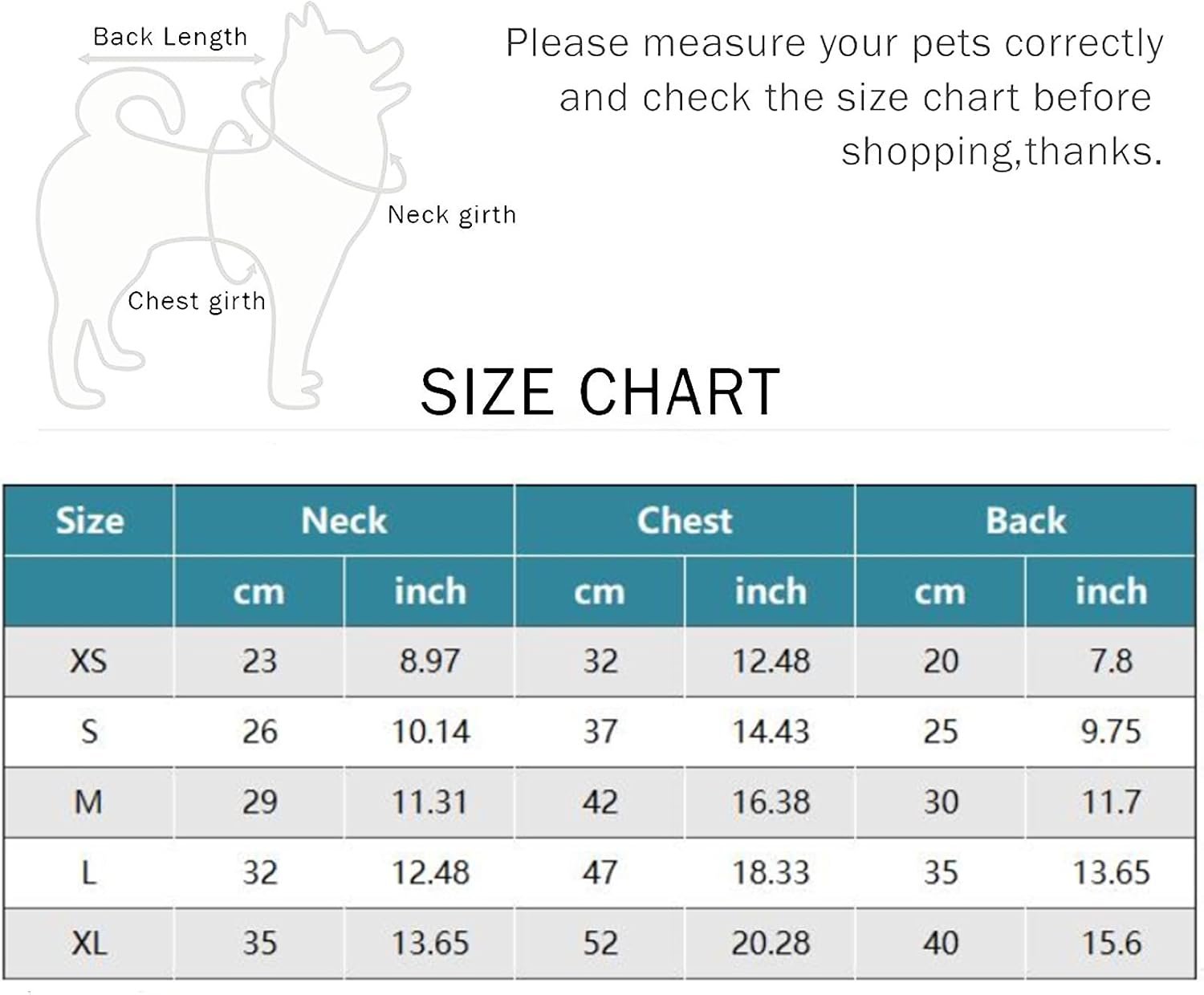
Task: Click the 20.28 chest inch value
Action: point(770,943)
